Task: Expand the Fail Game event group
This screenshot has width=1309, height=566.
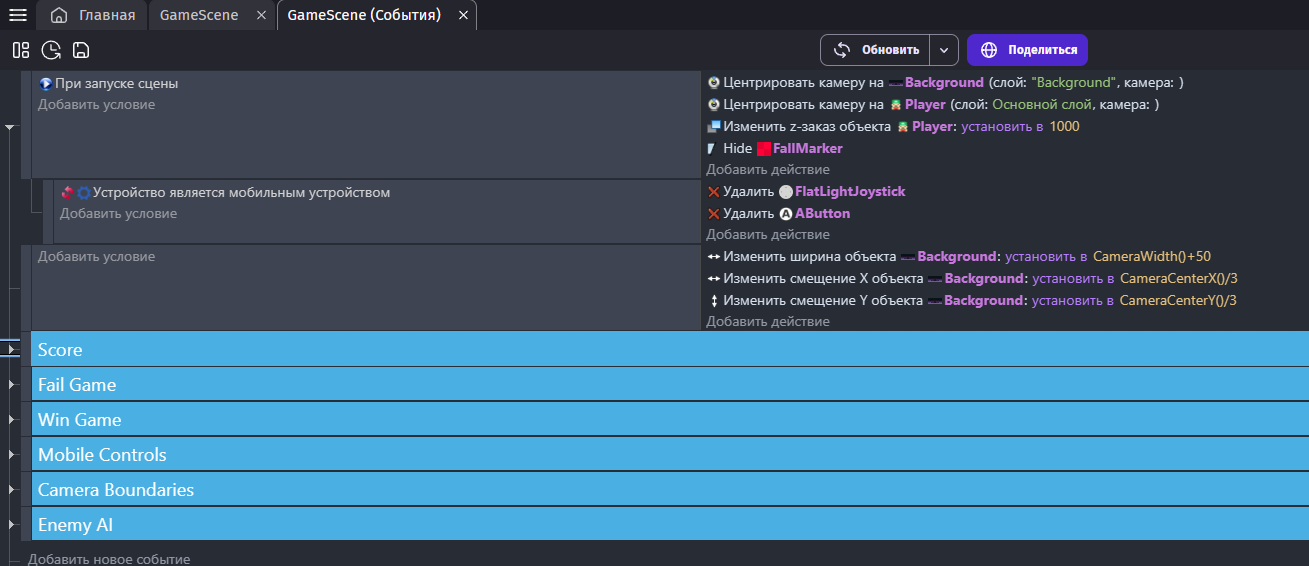Action: point(11,385)
